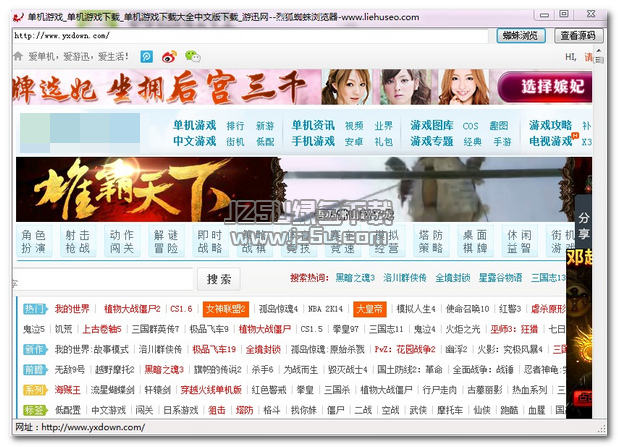The height and width of the screenshot is (447, 618).
Task: Open hot search term 黑暗之魂3
Action: coord(355,278)
